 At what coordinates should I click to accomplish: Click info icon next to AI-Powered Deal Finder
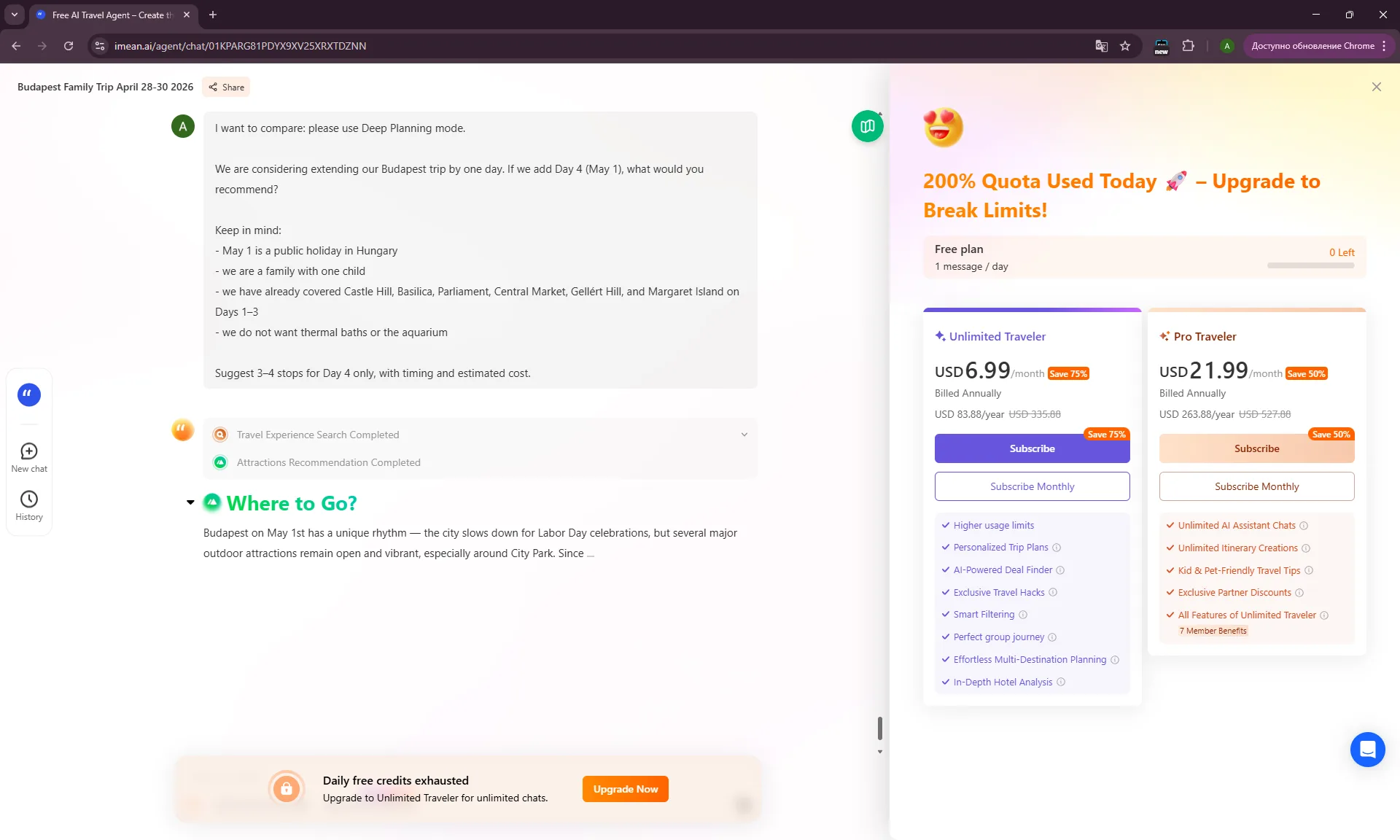pyautogui.click(x=1060, y=570)
